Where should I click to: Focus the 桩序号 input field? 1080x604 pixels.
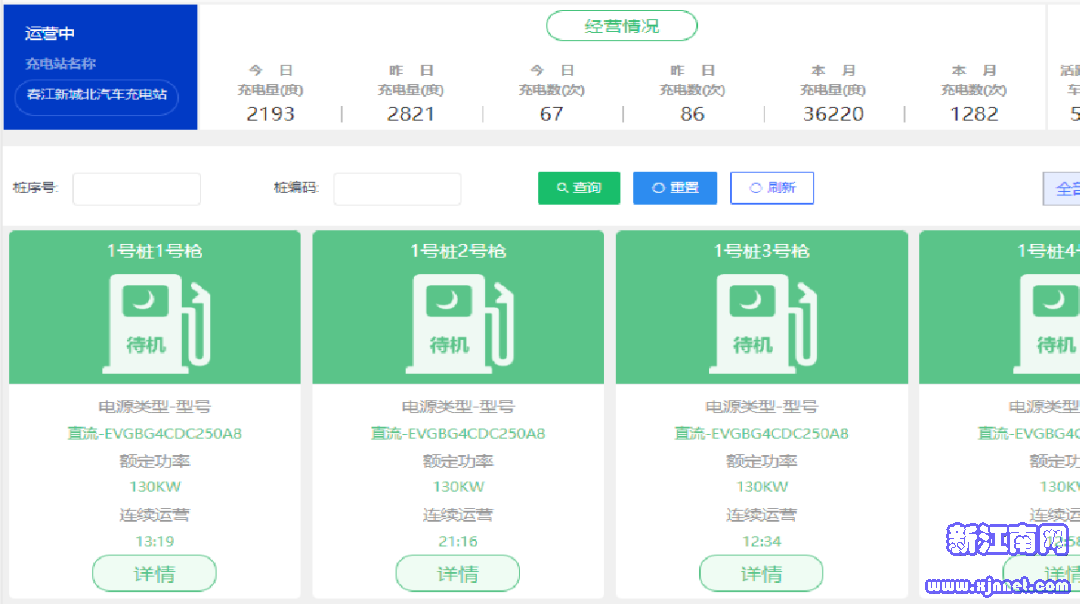[136, 189]
